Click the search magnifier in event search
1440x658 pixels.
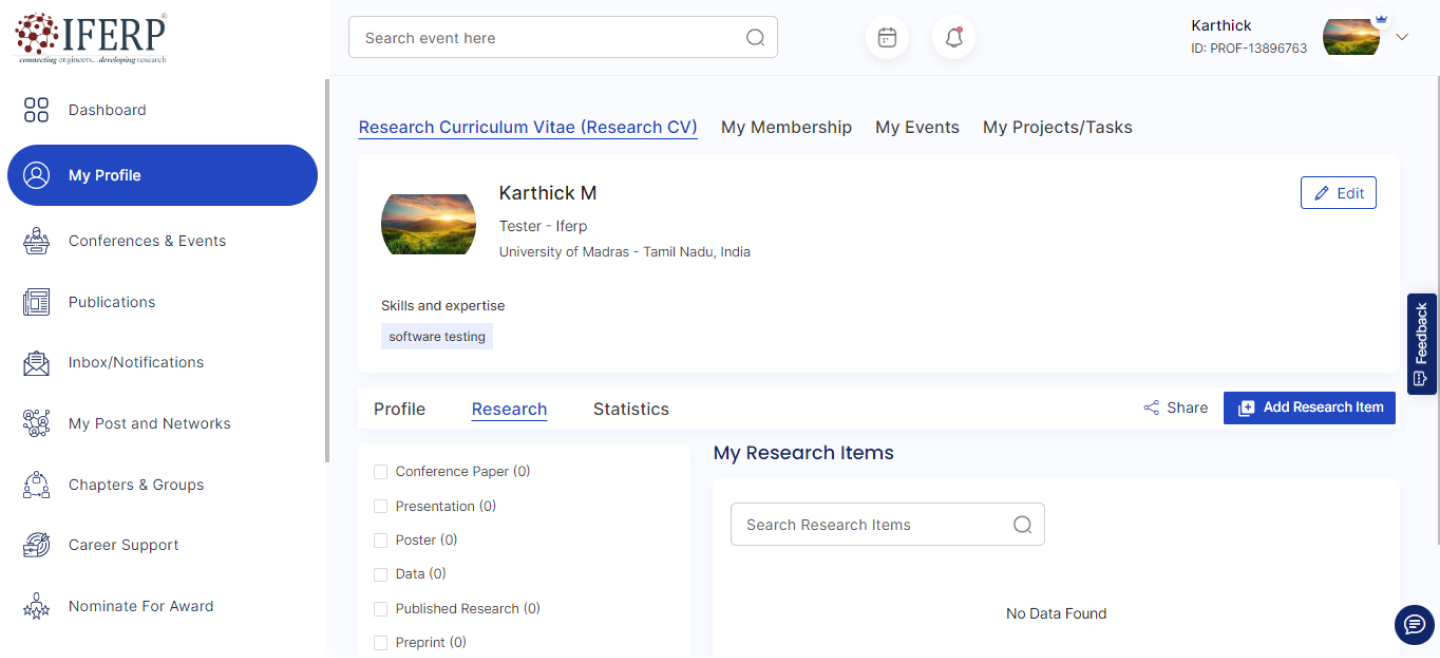[x=755, y=38]
